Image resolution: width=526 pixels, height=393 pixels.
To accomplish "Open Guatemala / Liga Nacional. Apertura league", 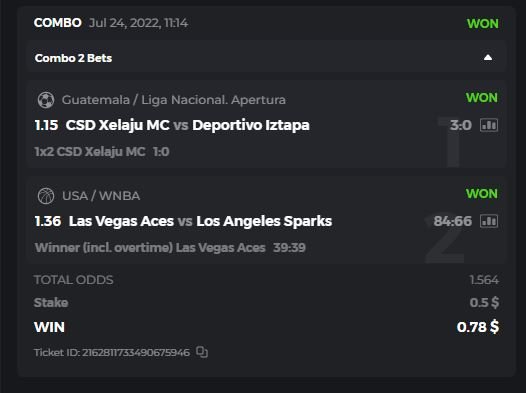I will (x=173, y=100).
